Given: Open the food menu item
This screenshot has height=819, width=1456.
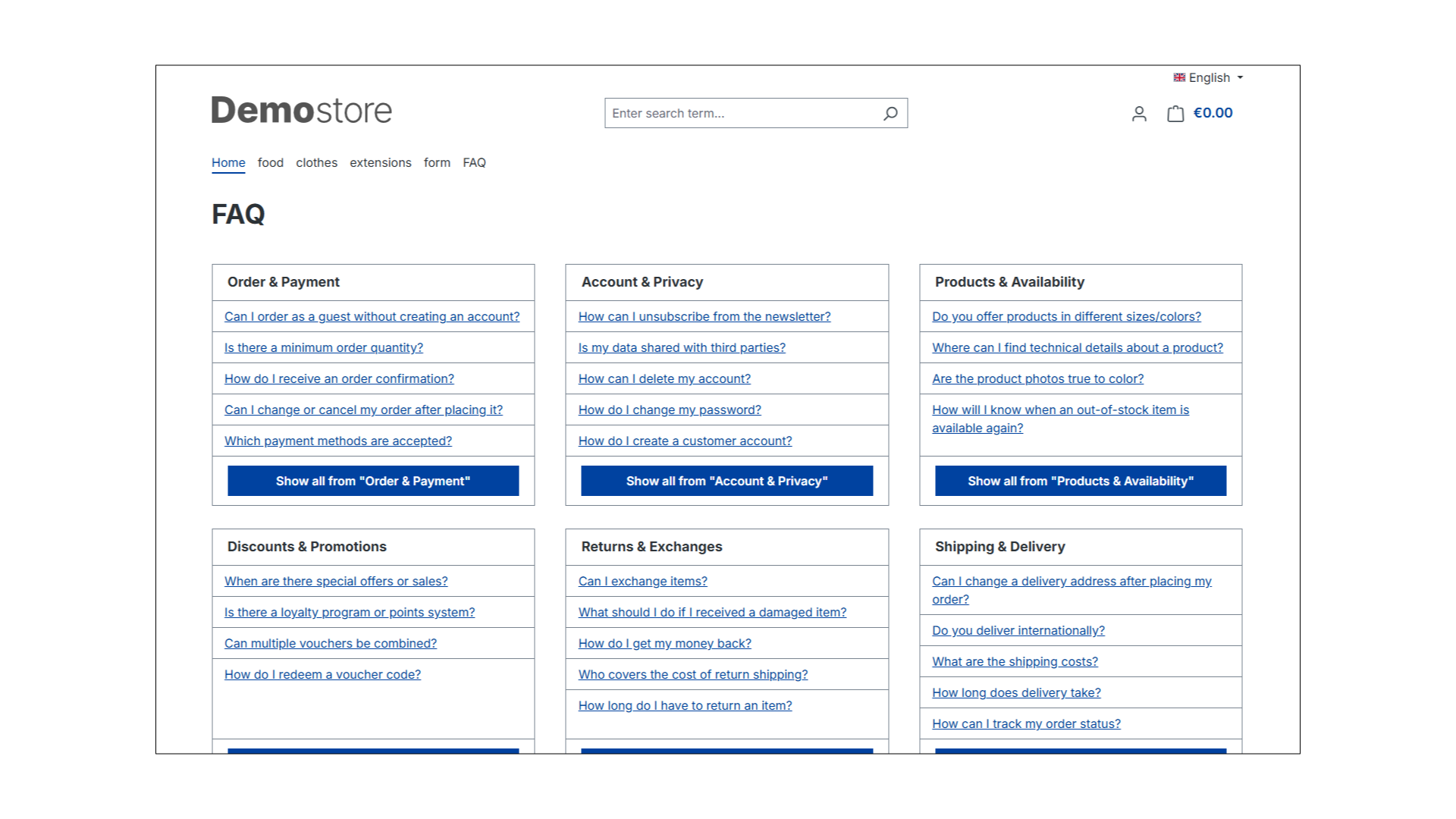Looking at the screenshot, I should tap(270, 162).
